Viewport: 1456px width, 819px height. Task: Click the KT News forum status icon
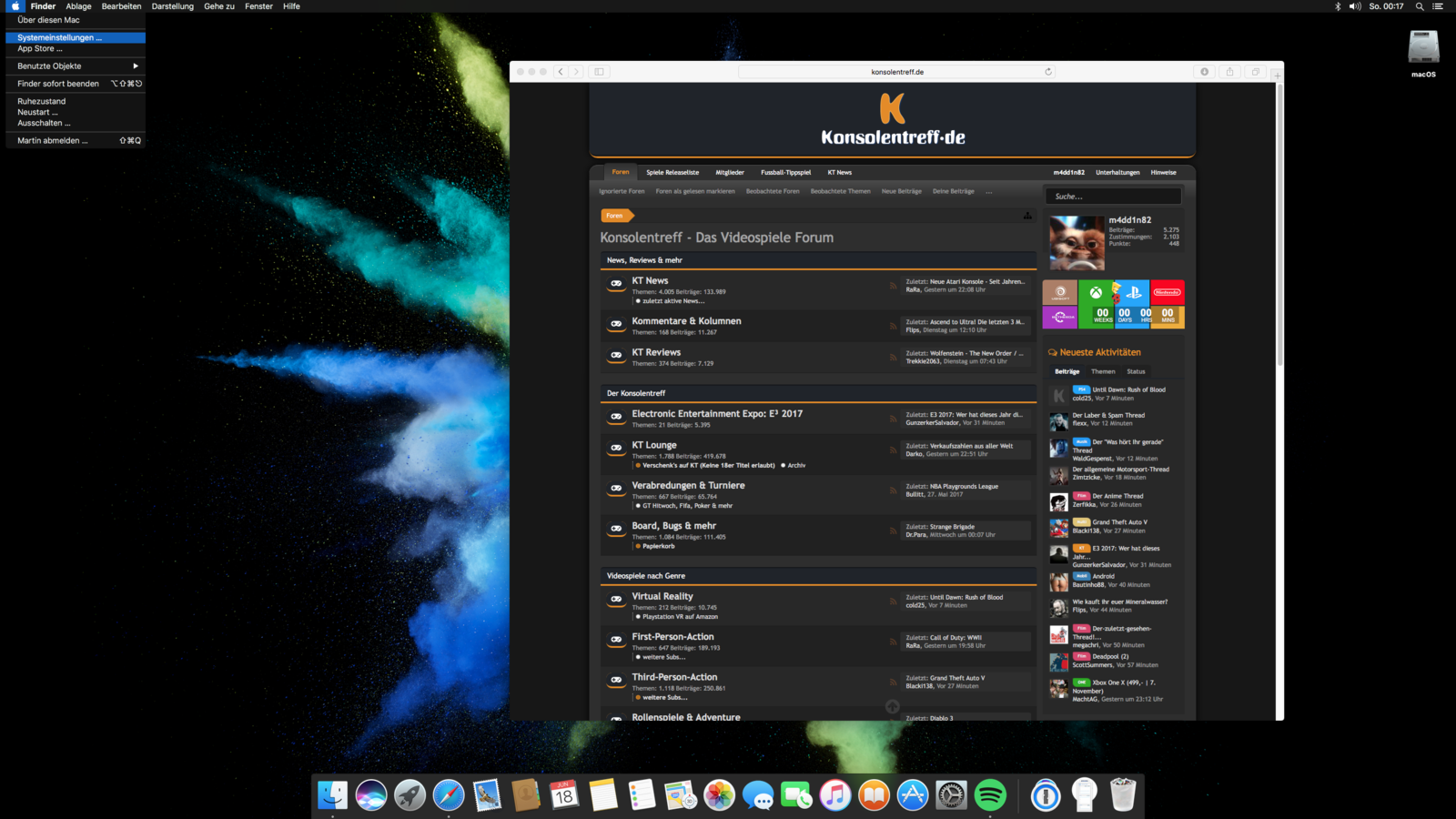tap(616, 284)
